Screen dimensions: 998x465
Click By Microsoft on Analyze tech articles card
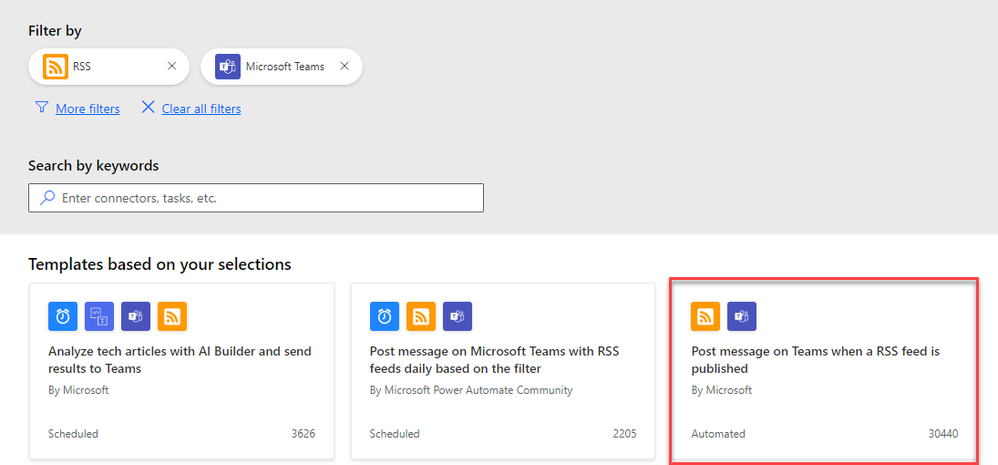(x=78, y=390)
